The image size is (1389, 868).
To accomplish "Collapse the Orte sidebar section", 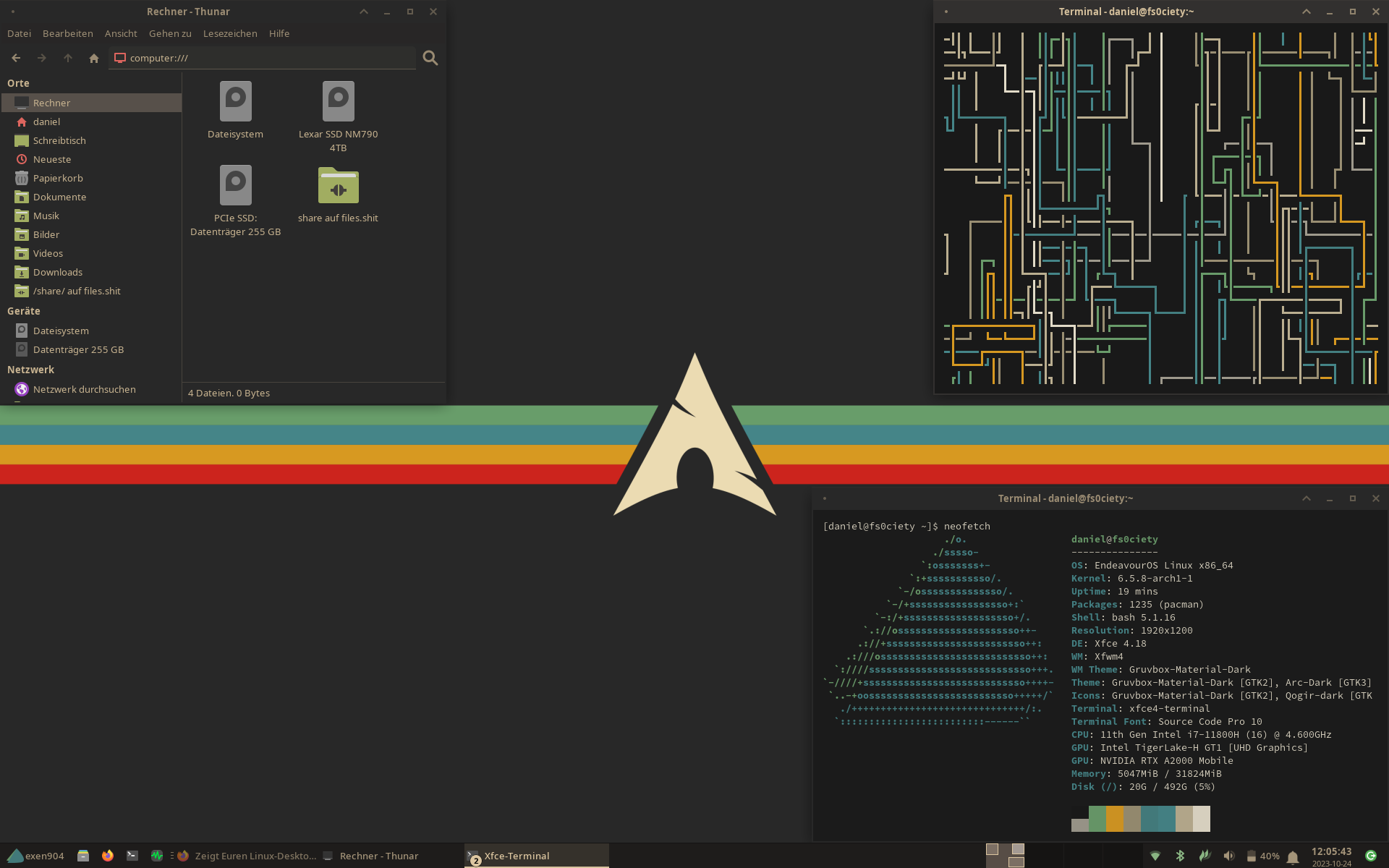I will coord(18,83).
